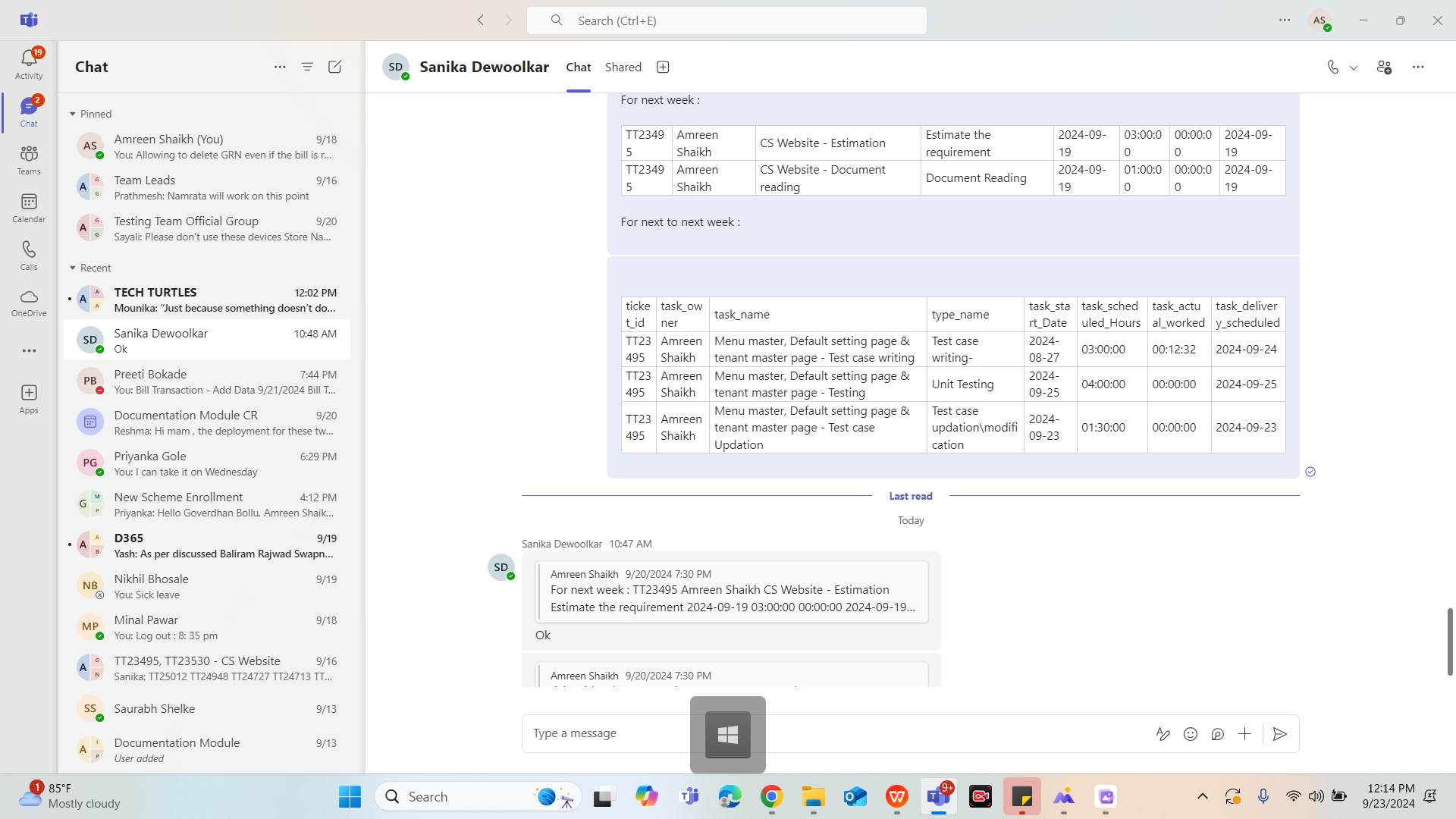The height and width of the screenshot is (819, 1456).
Task: Click Sanika Dewoolkar avatar in header
Action: [x=396, y=67]
